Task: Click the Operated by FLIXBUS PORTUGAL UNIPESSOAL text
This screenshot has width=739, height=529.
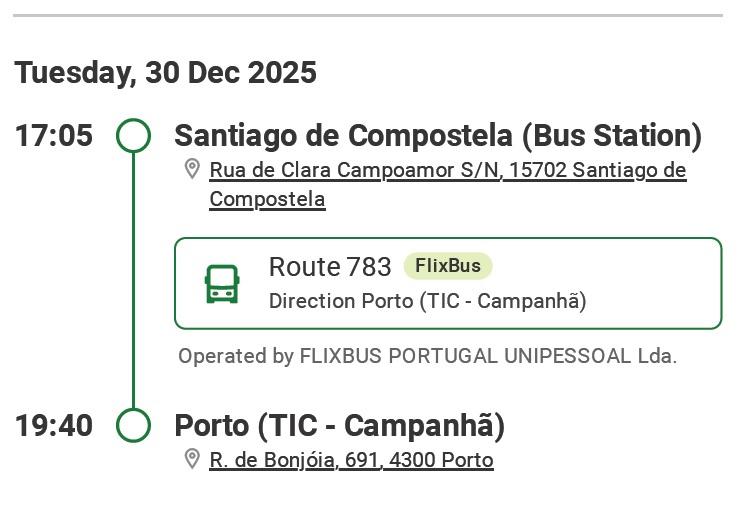Action: [x=427, y=356]
